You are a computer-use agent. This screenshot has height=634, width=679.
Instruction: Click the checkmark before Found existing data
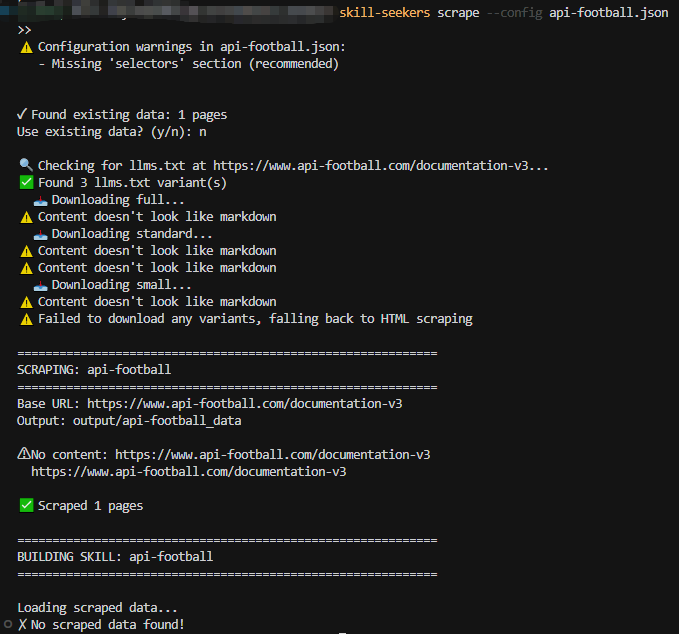coord(22,115)
